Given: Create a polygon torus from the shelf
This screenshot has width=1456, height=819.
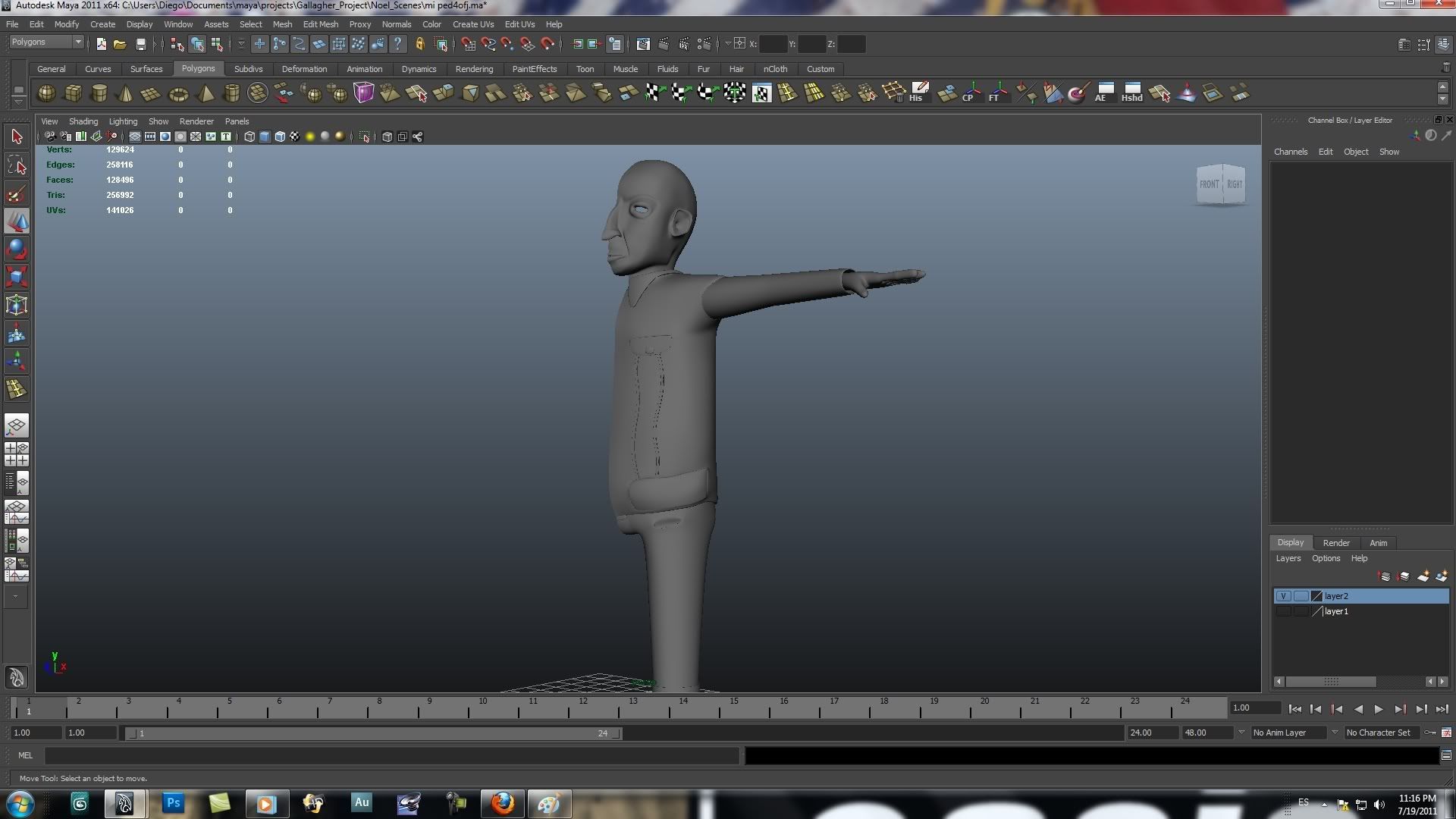Looking at the screenshot, I should pyautogui.click(x=178, y=94).
